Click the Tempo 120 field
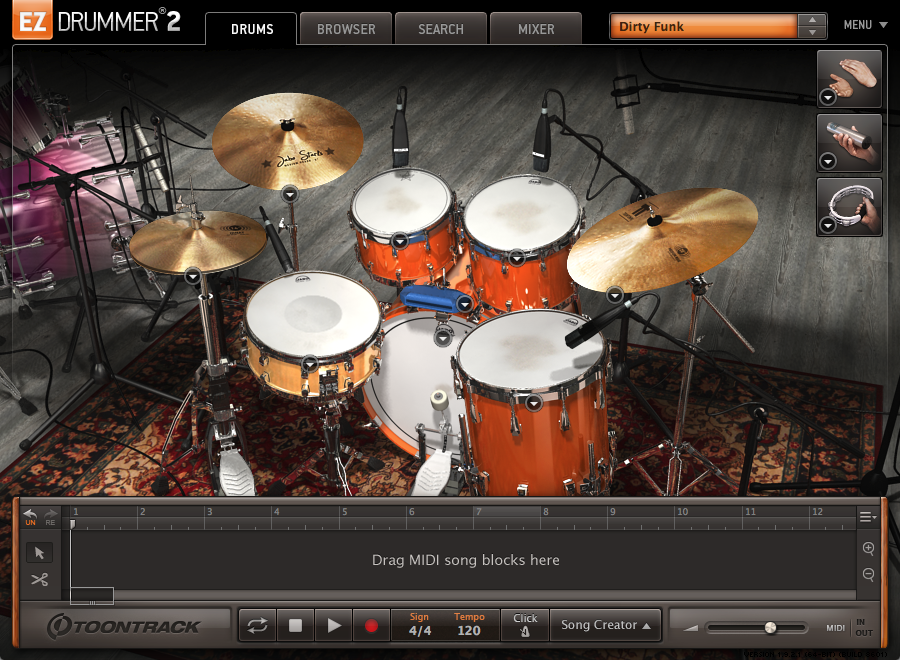The width and height of the screenshot is (900, 660). tap(469, 630)
